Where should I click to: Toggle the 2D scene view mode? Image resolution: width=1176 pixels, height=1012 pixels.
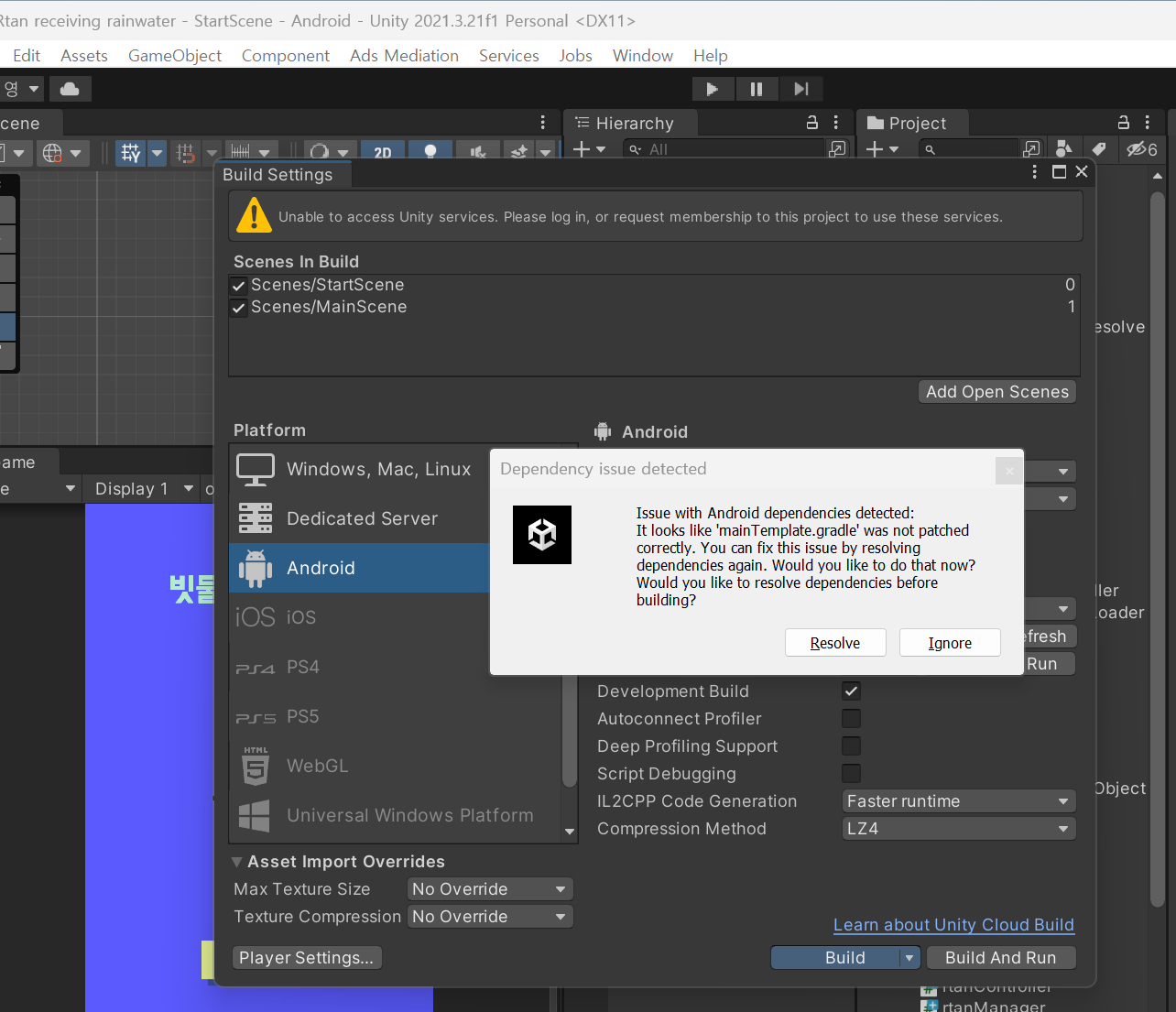click(x=383, y=152)
